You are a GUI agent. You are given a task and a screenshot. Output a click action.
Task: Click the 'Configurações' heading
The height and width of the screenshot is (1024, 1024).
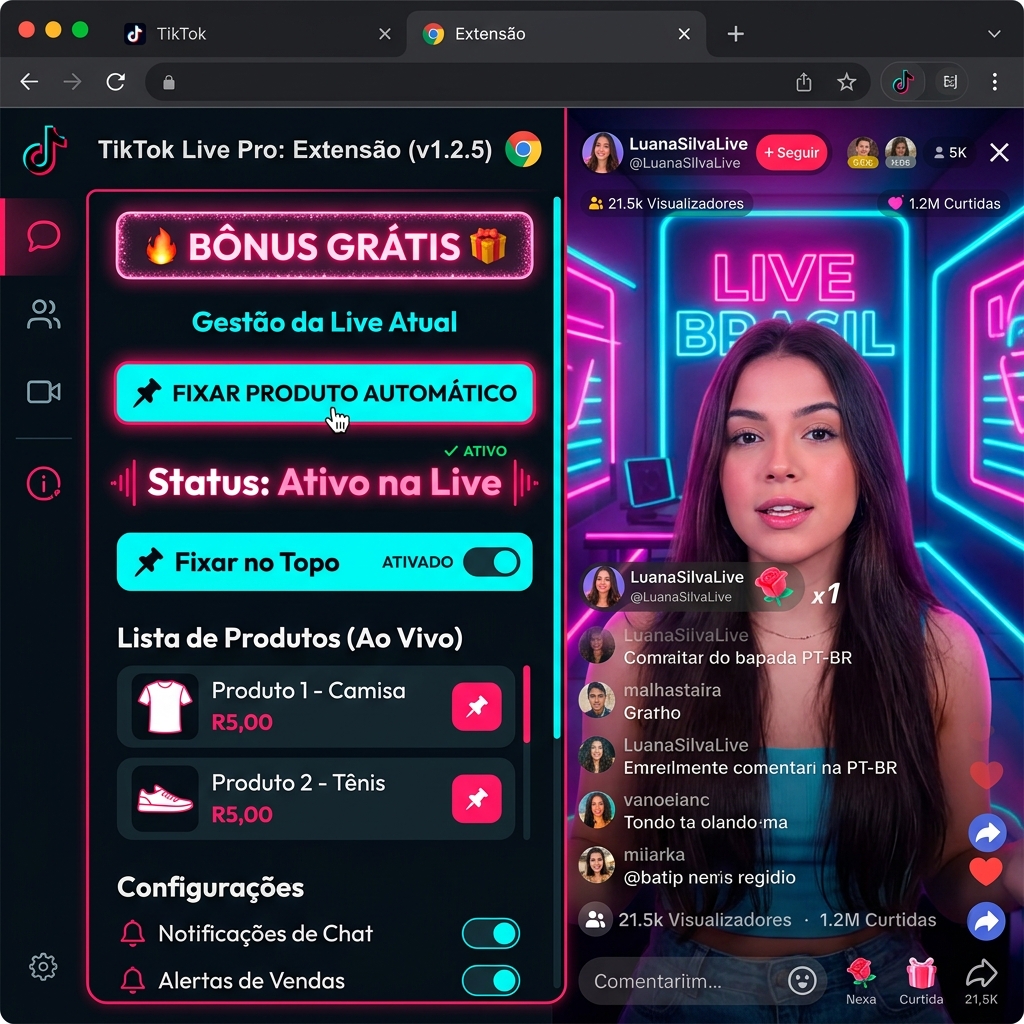click(210, 888)
